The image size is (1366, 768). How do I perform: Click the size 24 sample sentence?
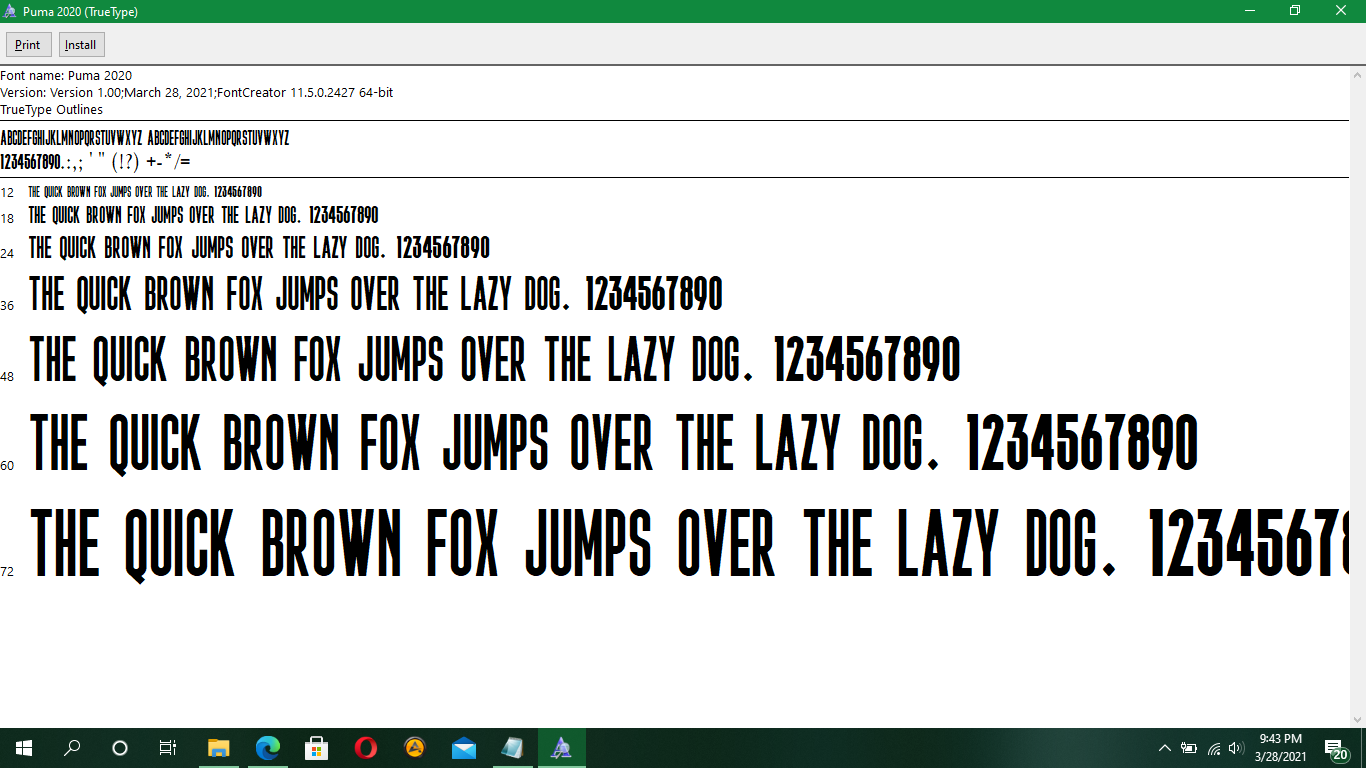260,247
